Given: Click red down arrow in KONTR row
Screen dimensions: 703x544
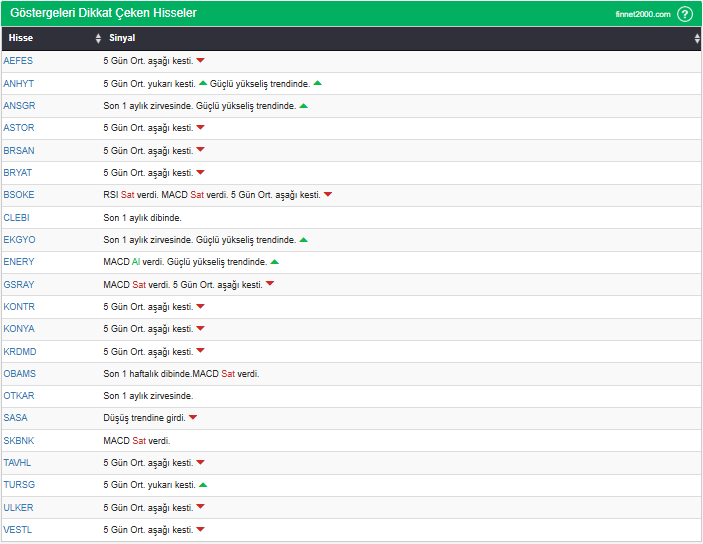Looking at the screenshot, I should click(x=200, y=306).
